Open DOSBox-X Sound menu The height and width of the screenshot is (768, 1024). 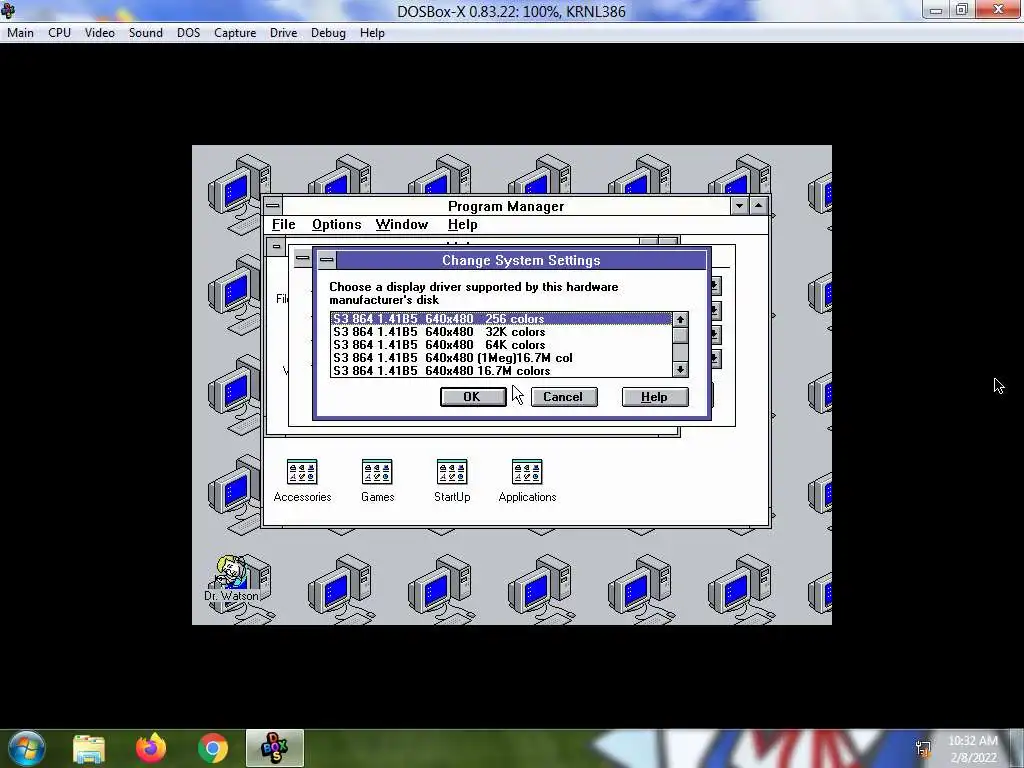pos(146,33)
